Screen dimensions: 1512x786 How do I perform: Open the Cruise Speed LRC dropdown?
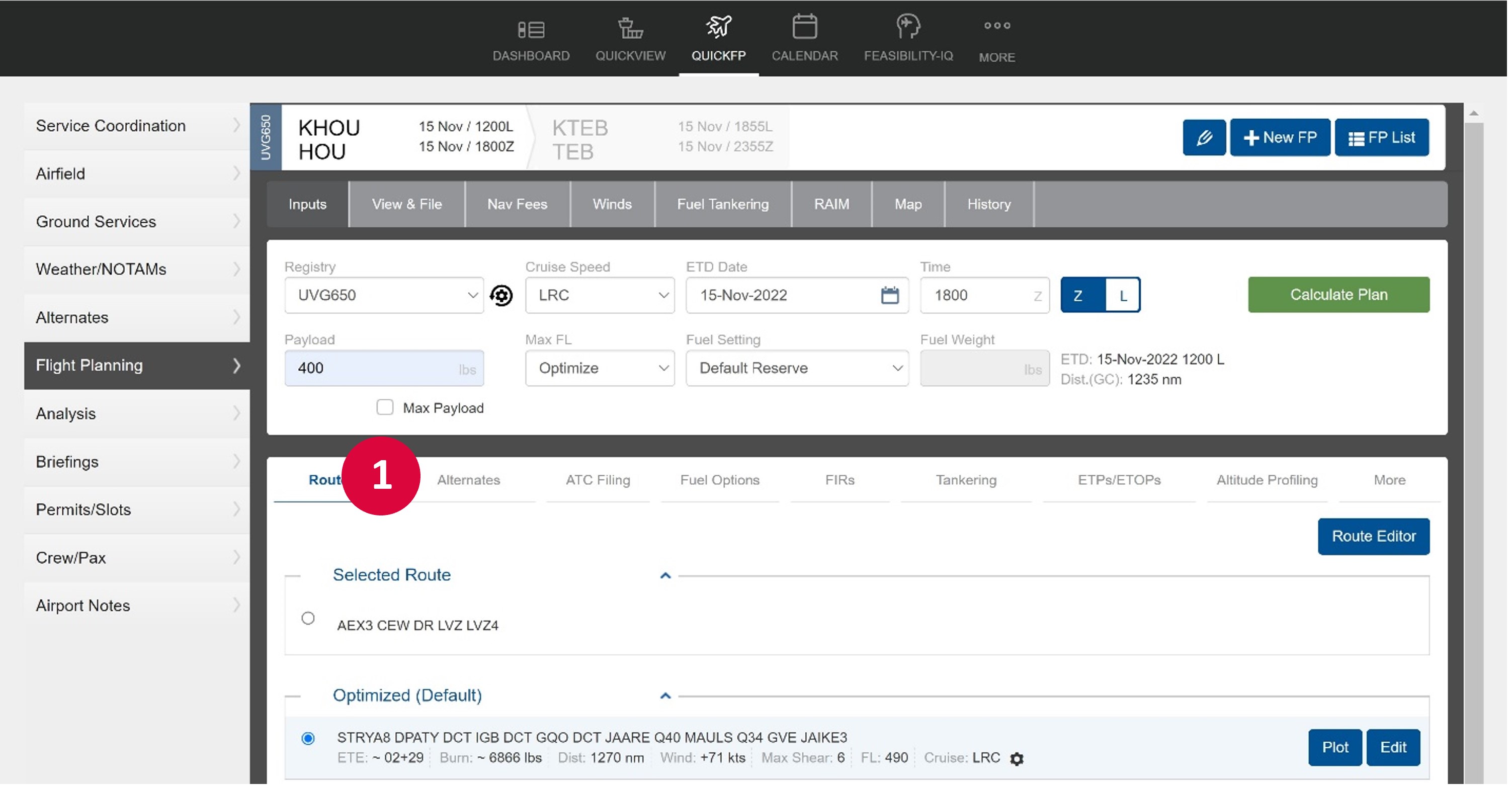(x=599, y=295)
